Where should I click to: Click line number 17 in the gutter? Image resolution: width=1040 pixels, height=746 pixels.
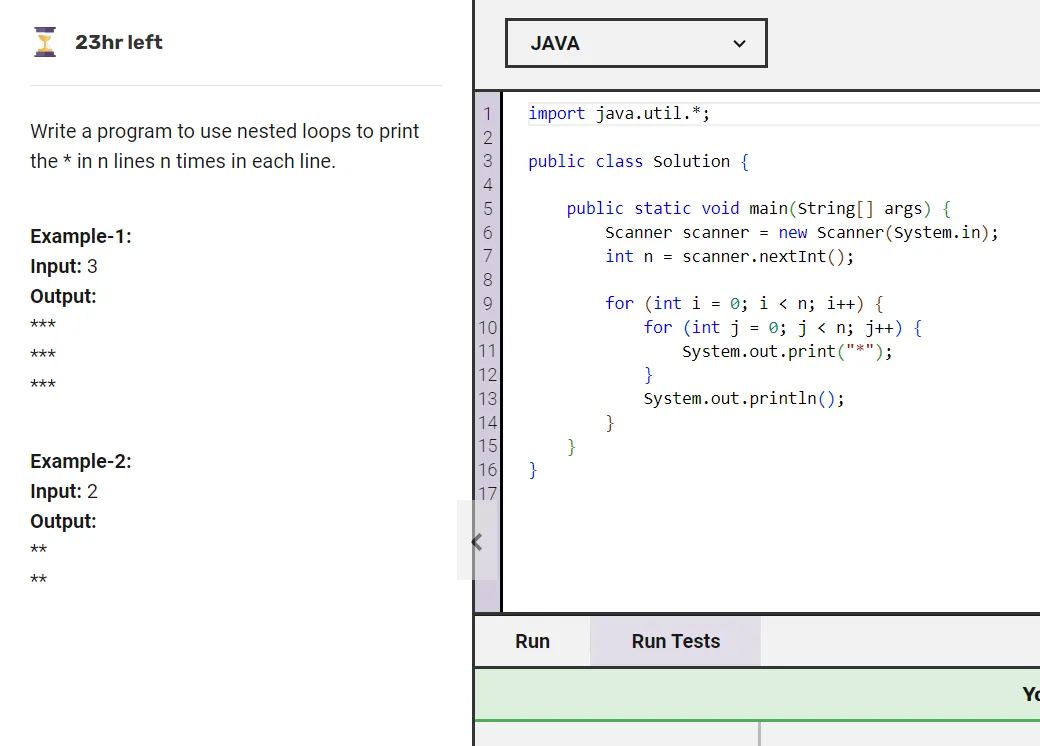point(488,493)
